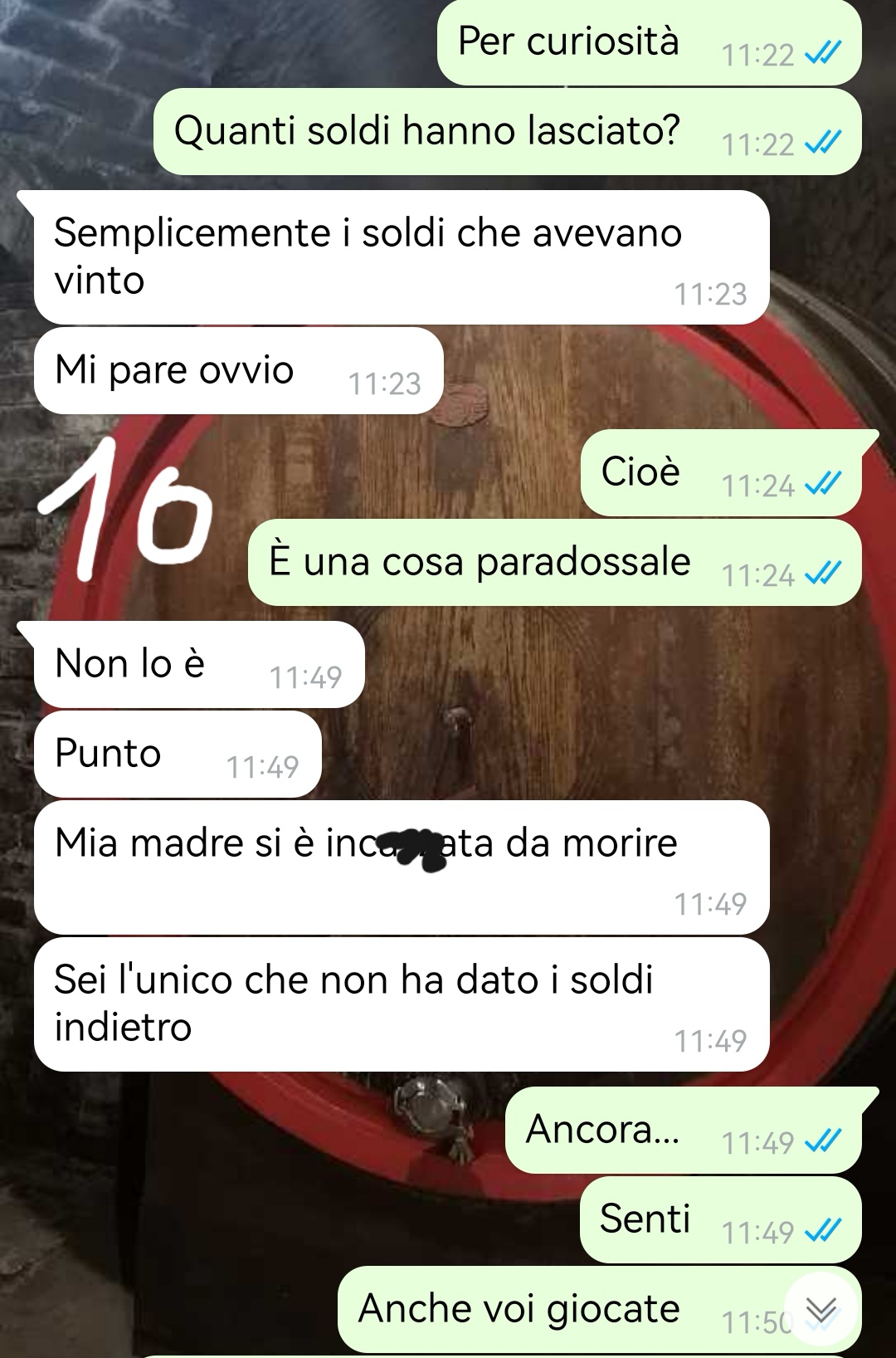Tap blue double ticks on 'Quanti soldi hanno lasciato?'

coord(824,144)
